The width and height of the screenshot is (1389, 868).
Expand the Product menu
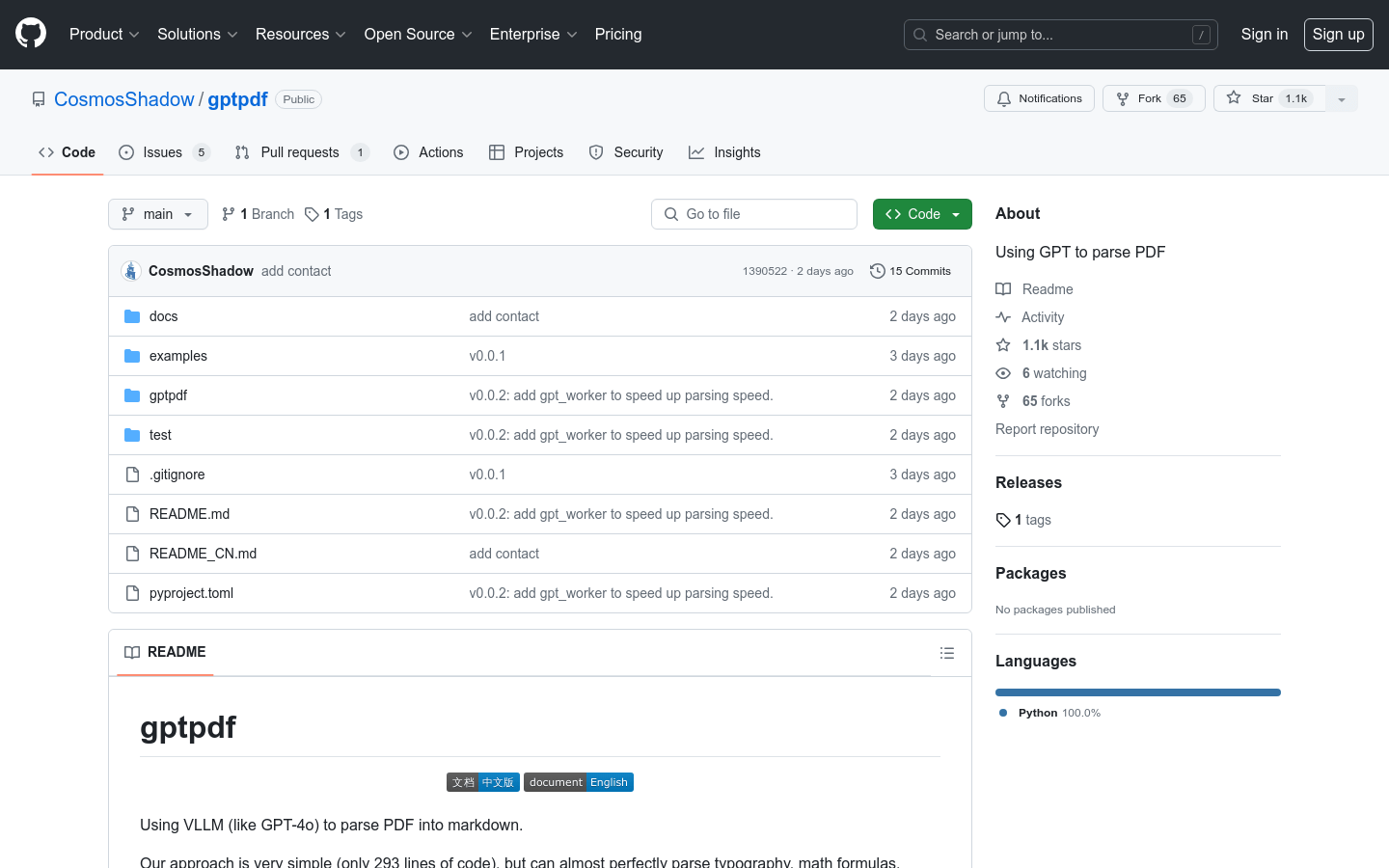(104, 35)
